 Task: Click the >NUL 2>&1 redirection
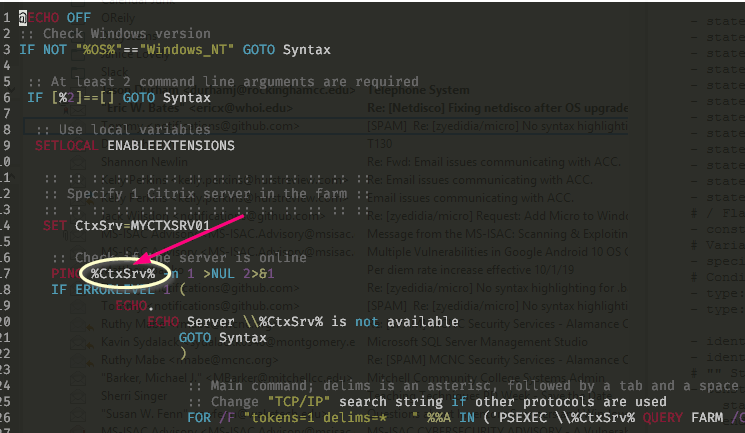239,274
